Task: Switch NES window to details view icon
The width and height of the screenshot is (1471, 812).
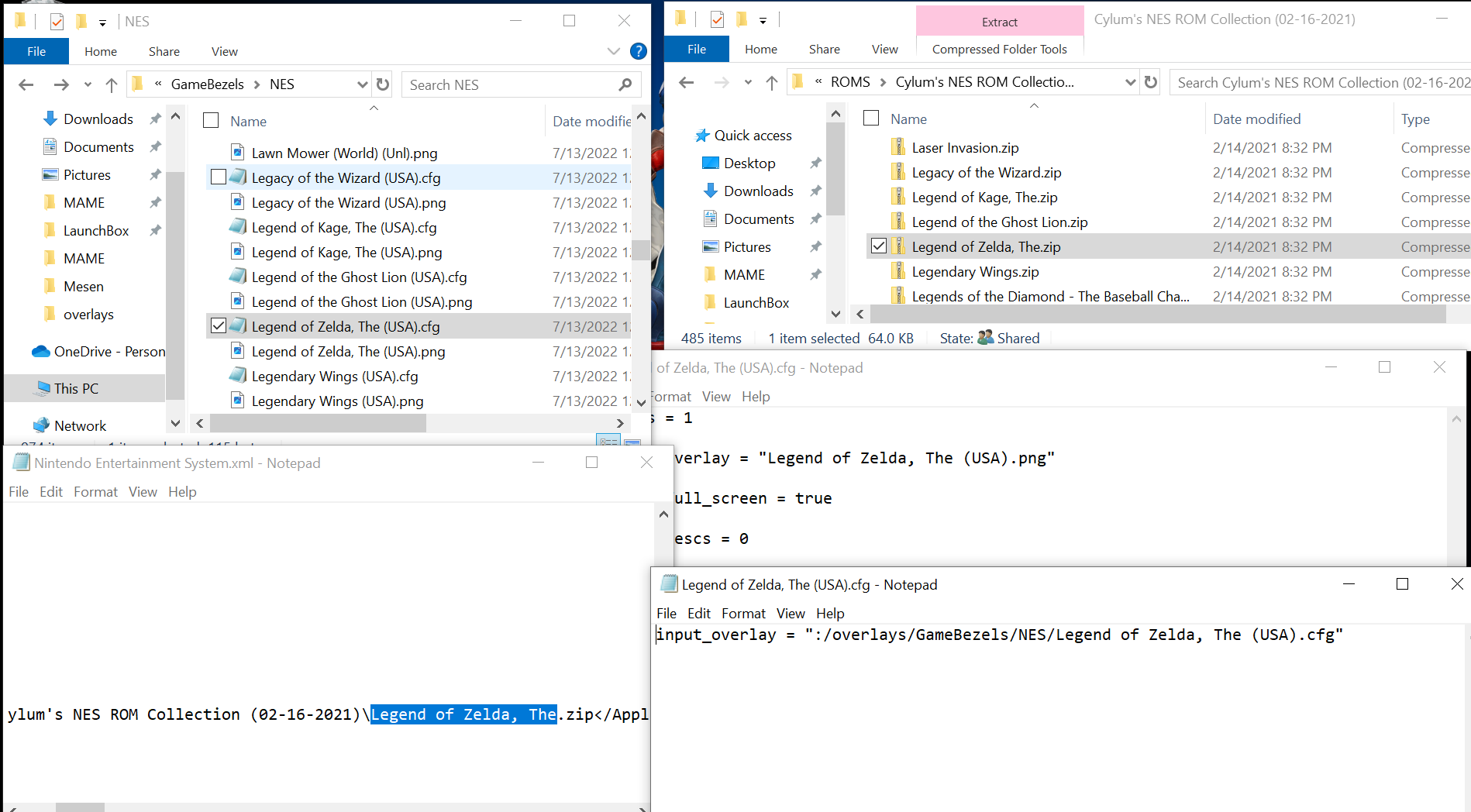Action: click(x=609, y=441)
